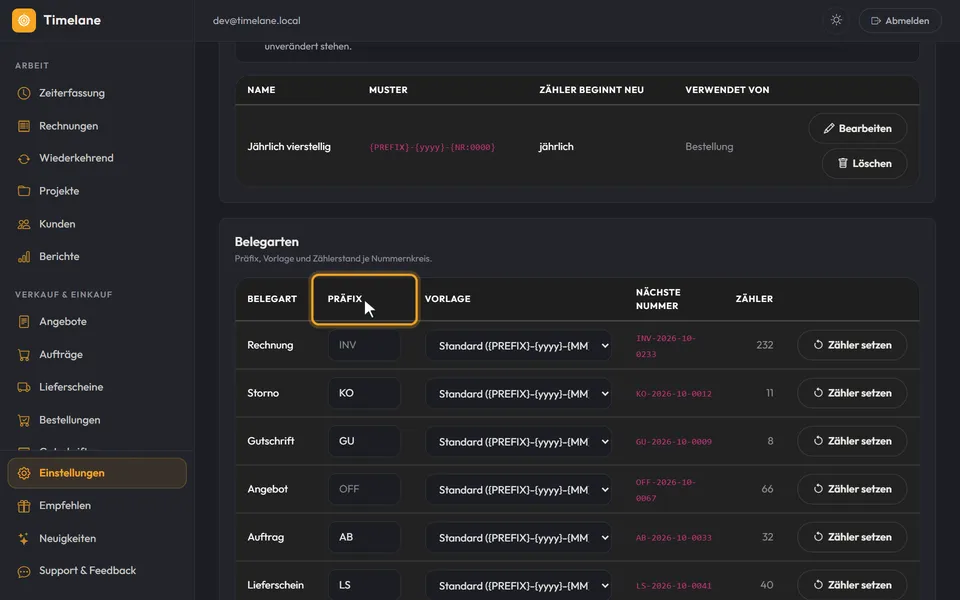Click Zähler setzen for Gutschrift row
960x600 pixels.
pyautogui.click(x=852, y=441)
